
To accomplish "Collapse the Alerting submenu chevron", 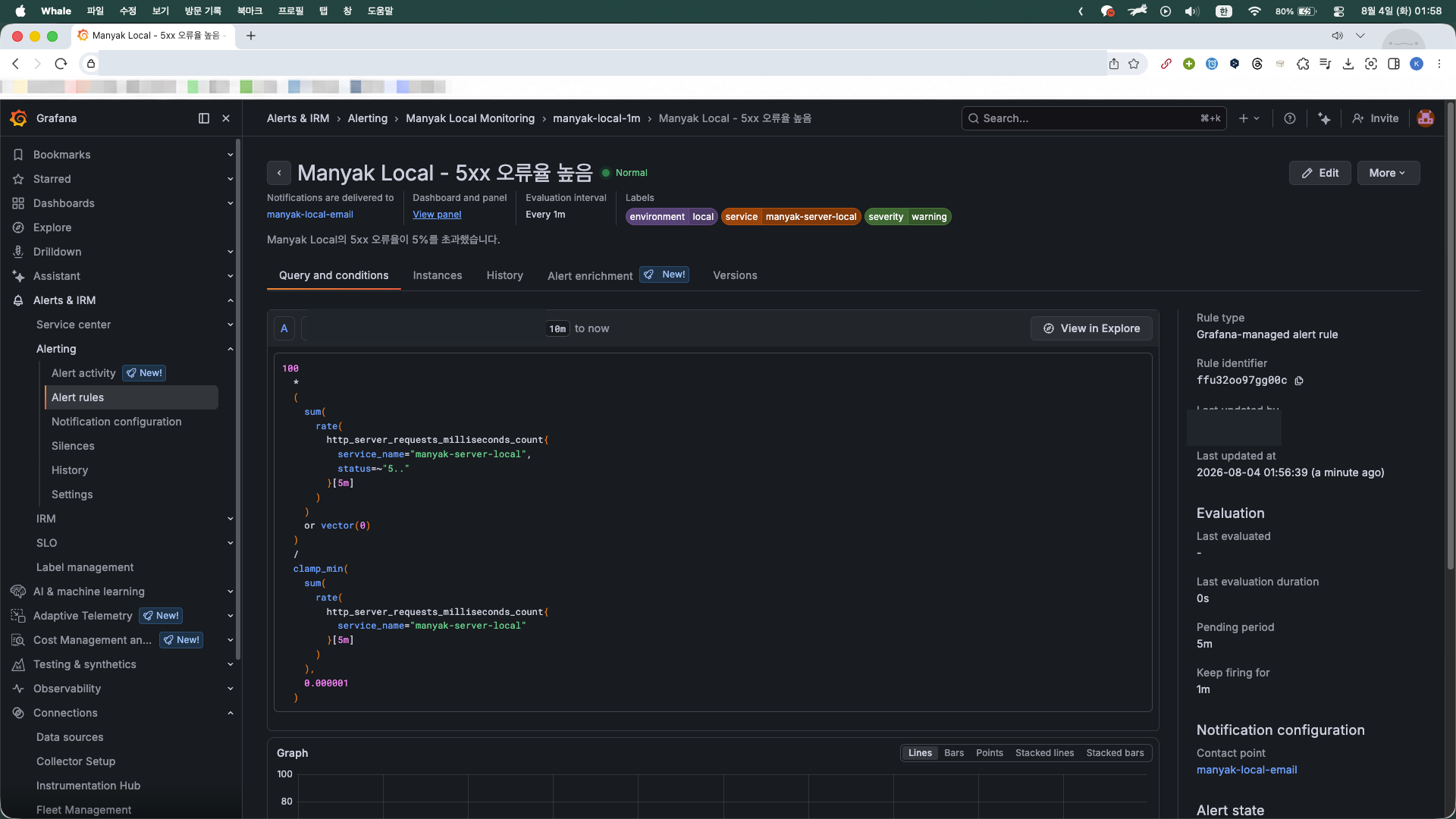I will click(230, 349).
